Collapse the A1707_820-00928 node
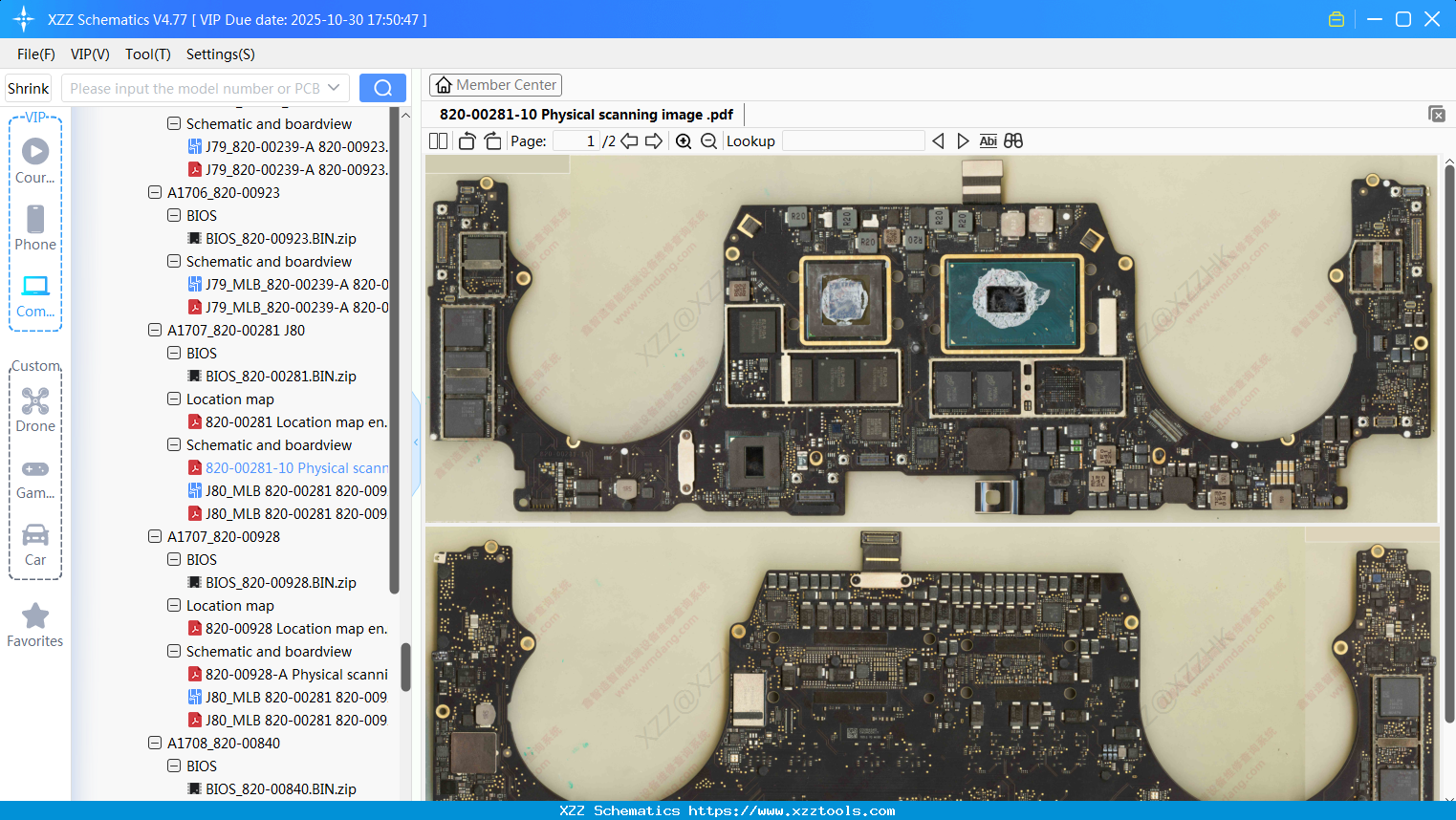 coord(155,536)
